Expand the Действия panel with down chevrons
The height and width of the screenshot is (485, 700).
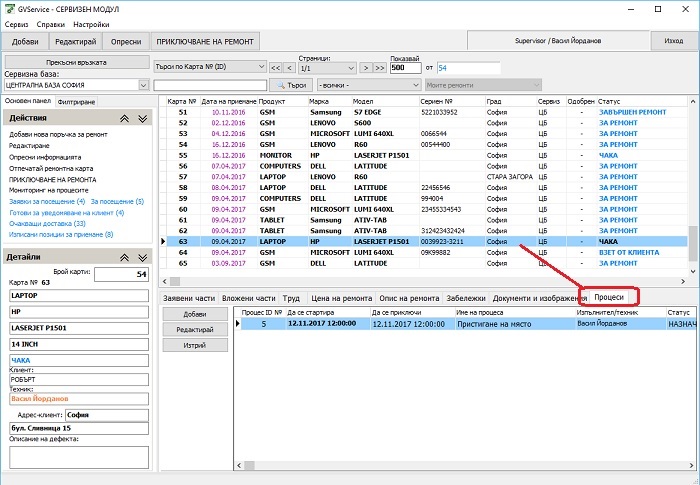pyautogui.click(x=142, y=118)
